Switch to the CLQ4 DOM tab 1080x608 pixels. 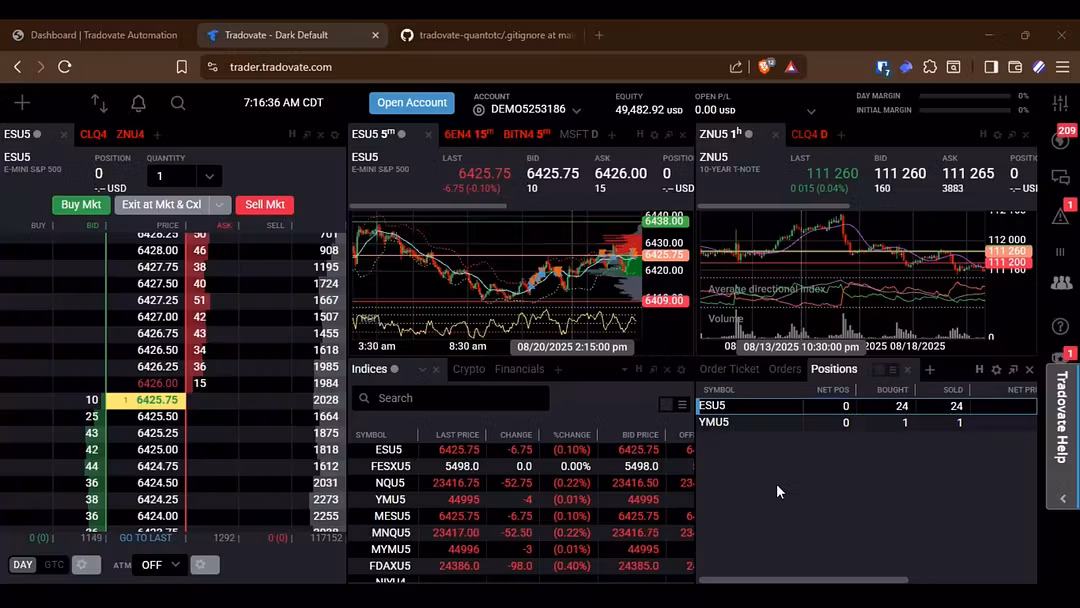click(x=93, y=134)
